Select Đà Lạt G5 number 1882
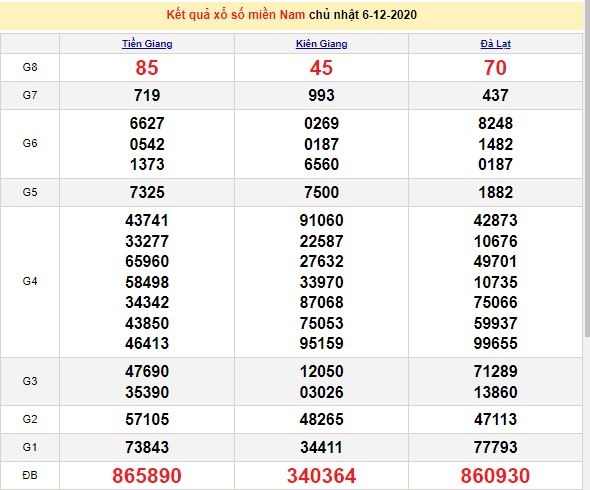Image resolution: width=590 pixels, height=490 pixels. click(x=496, y=192)
